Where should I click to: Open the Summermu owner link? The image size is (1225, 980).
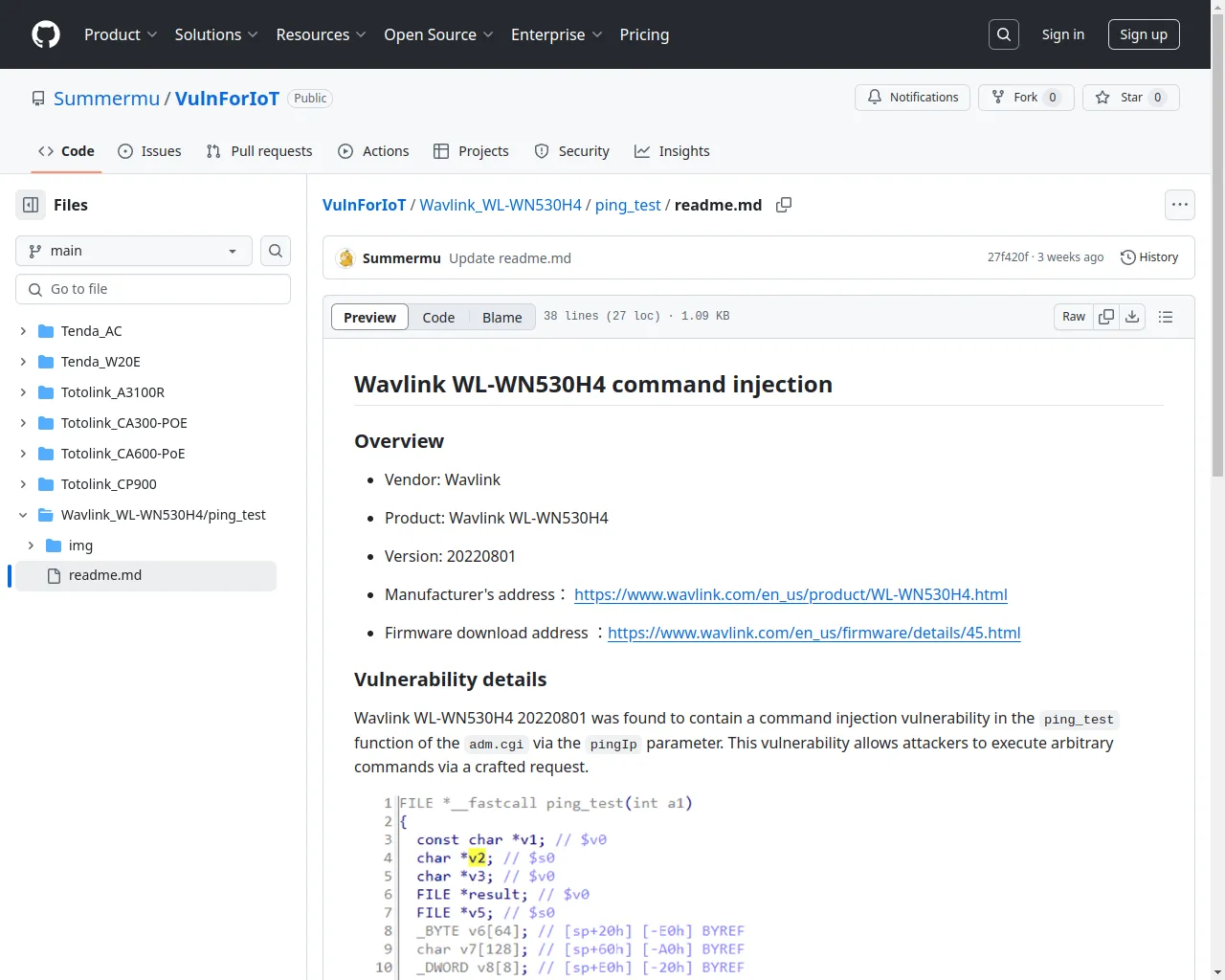pos(106,99)
